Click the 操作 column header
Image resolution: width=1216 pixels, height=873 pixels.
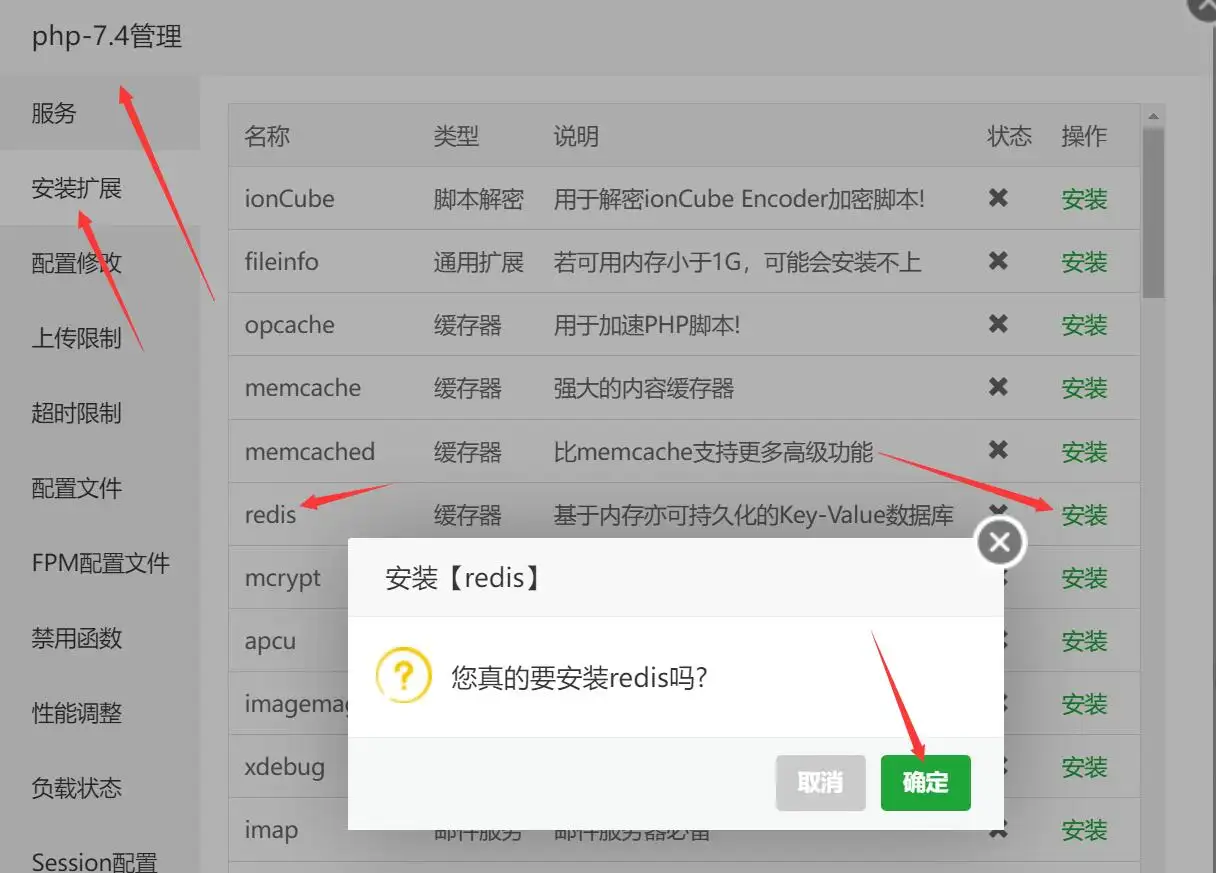tap(1084, 136)
